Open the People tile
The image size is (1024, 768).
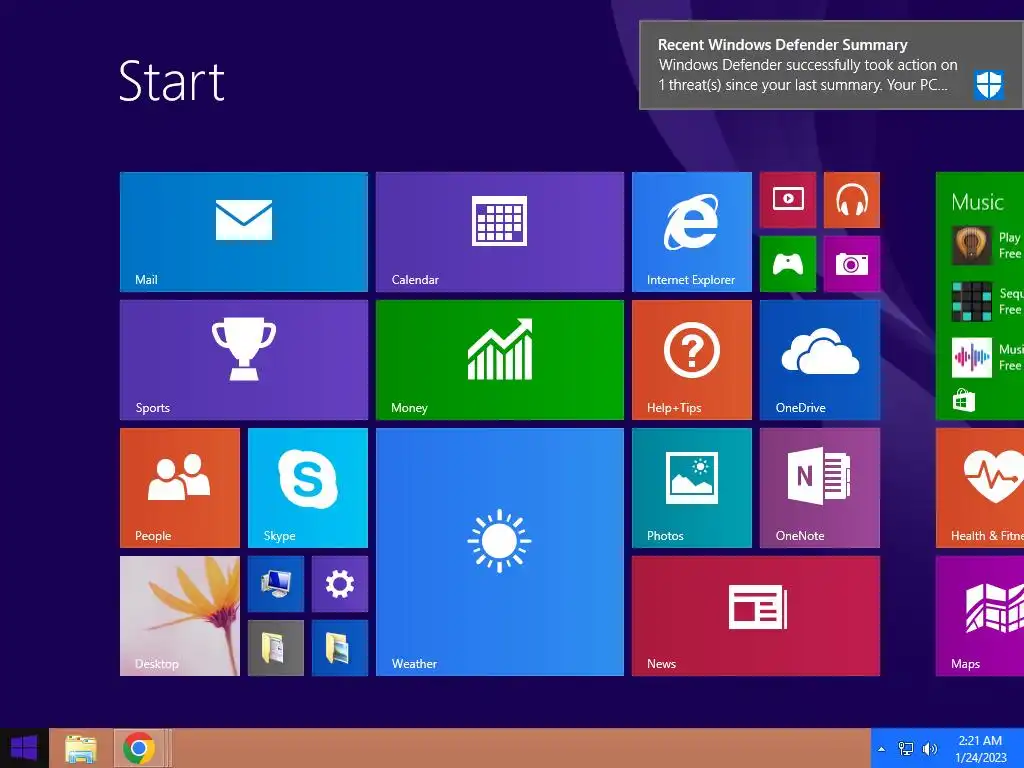pyautogui.click(x=180, y=488)
